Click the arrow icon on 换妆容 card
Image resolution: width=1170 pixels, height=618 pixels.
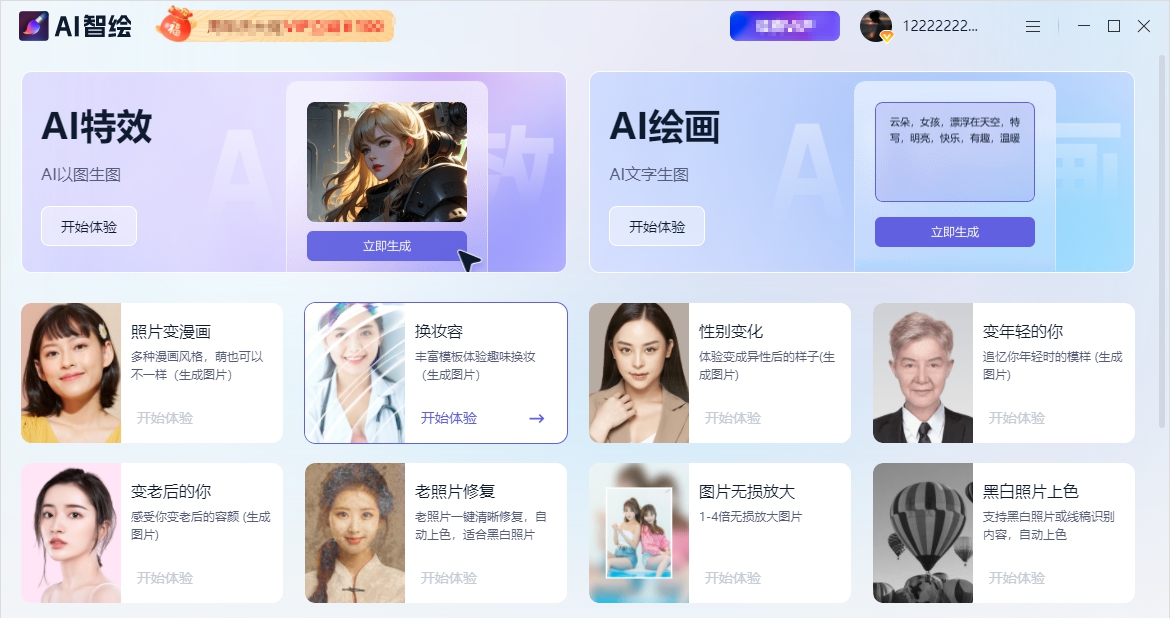point(536,419)
